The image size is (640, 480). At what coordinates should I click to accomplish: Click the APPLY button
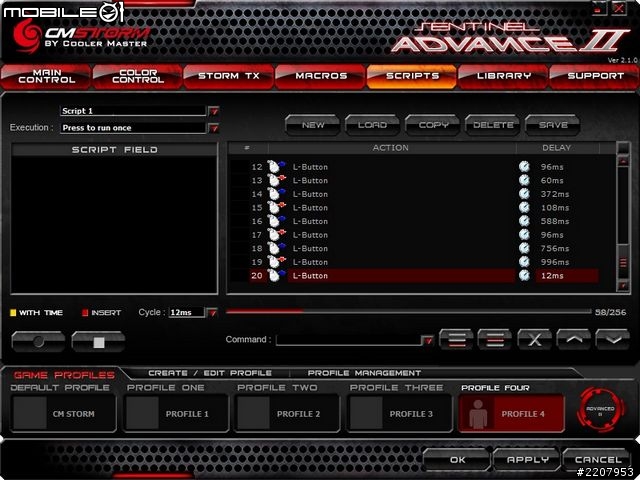click(527, 460)
